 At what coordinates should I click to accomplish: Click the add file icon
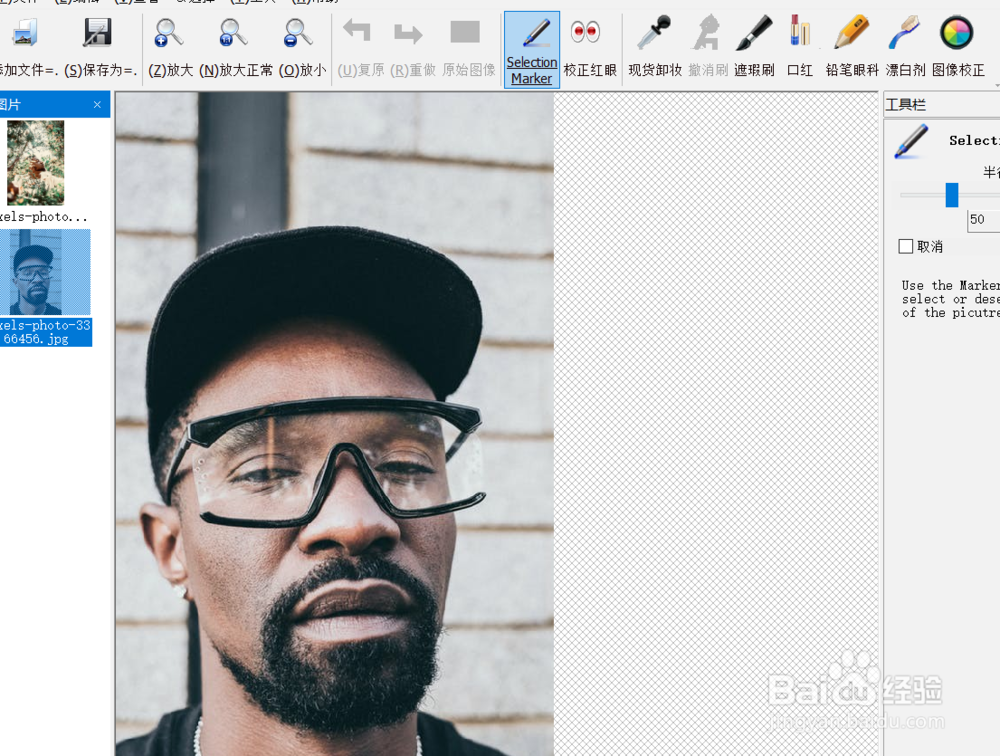24,33
